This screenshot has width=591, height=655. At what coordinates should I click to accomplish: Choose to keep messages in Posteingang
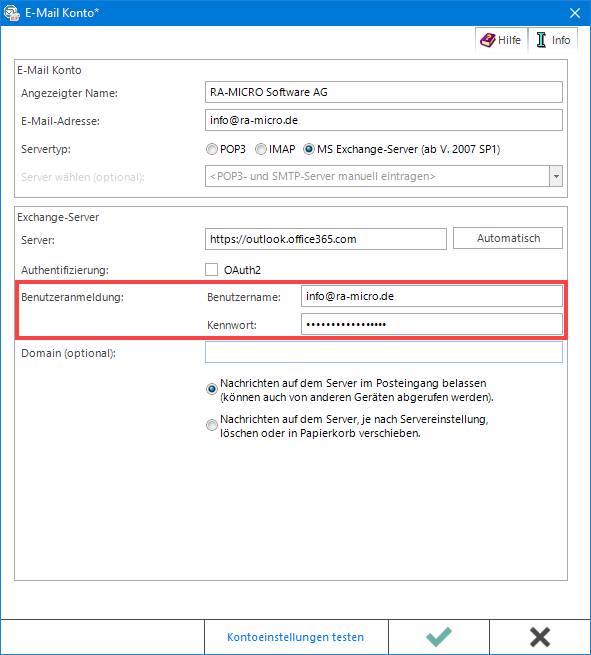(212, 389)
